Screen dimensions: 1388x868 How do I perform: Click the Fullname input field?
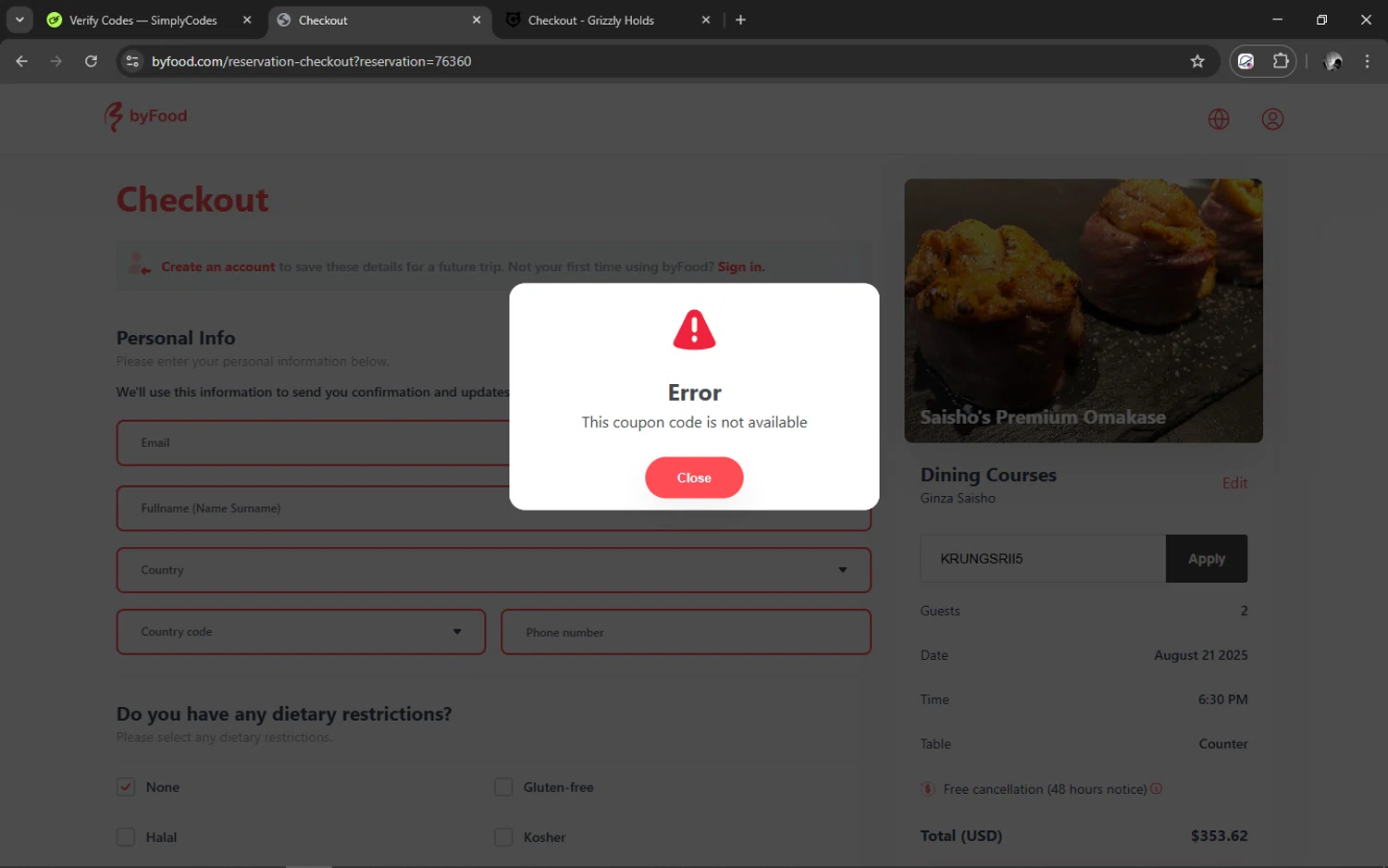(493, 508)
